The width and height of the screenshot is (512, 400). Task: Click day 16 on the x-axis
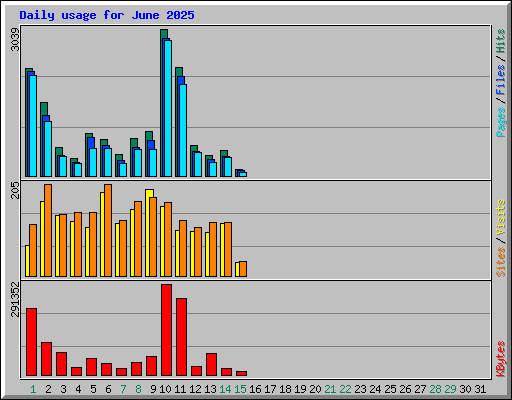255,389
